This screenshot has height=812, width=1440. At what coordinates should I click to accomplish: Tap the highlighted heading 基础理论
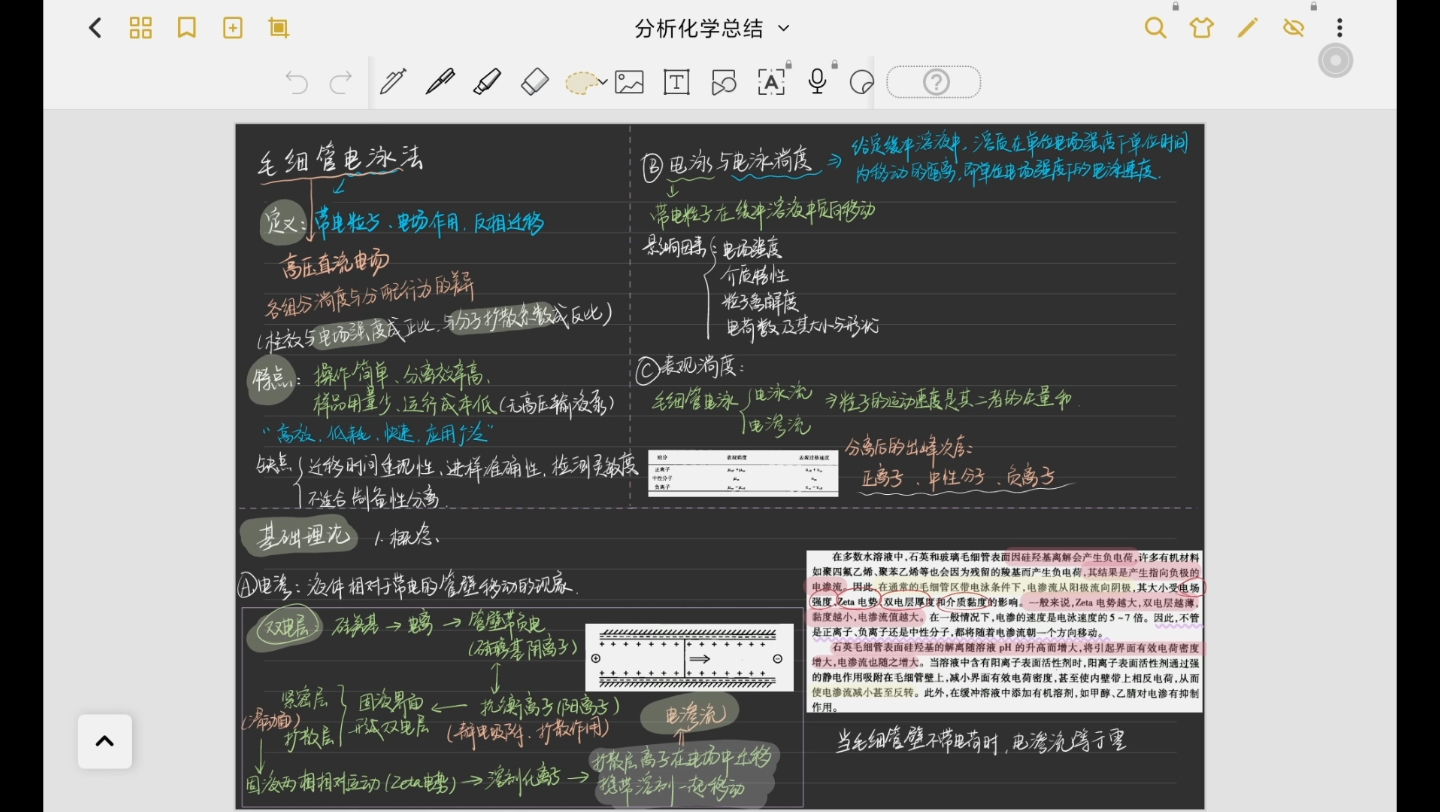300,536
